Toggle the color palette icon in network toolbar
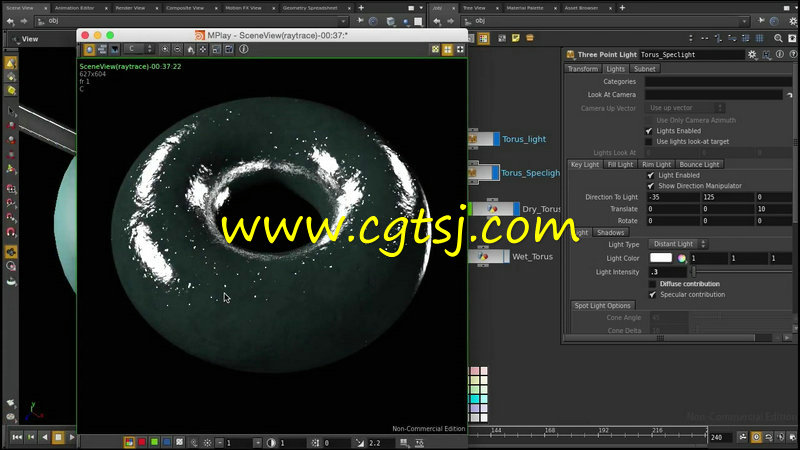Image resolution: width=800 pixels, height=450 pixels. click(x=483, y=38)
